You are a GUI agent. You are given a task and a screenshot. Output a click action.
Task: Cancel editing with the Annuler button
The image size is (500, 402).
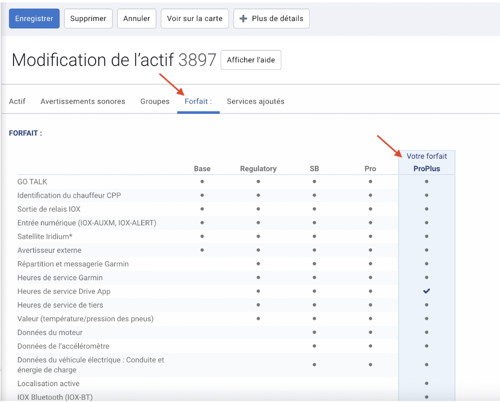click(136, 19)
